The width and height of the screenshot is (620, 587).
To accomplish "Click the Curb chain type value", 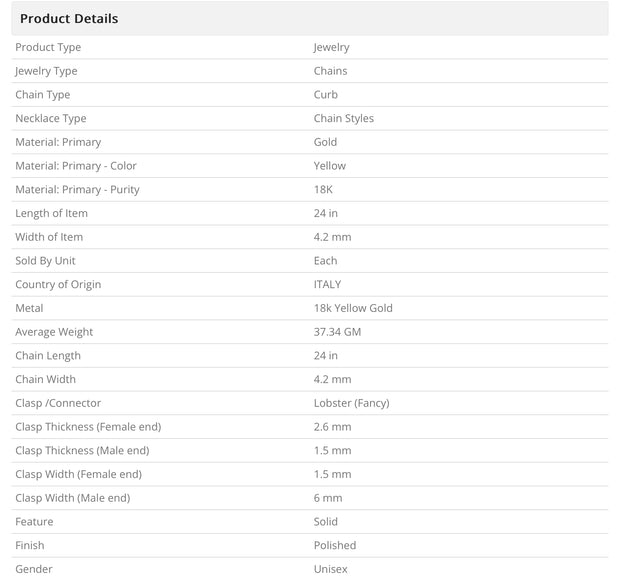I will click(x=326, y=94).
